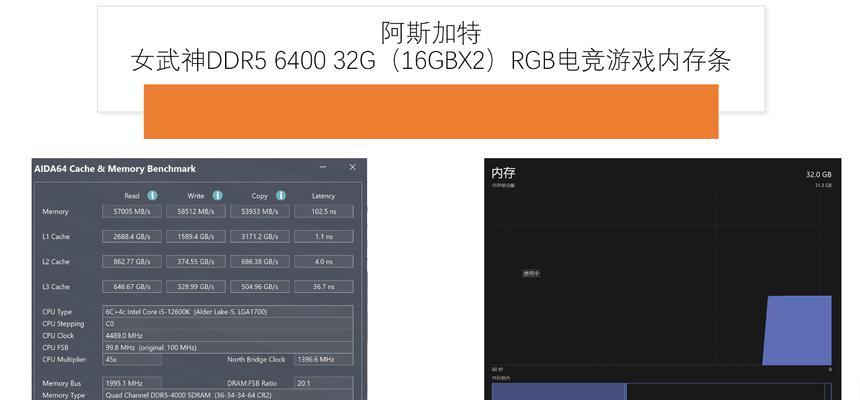
Task: Click the Memory Bus label
Action: 62,383
